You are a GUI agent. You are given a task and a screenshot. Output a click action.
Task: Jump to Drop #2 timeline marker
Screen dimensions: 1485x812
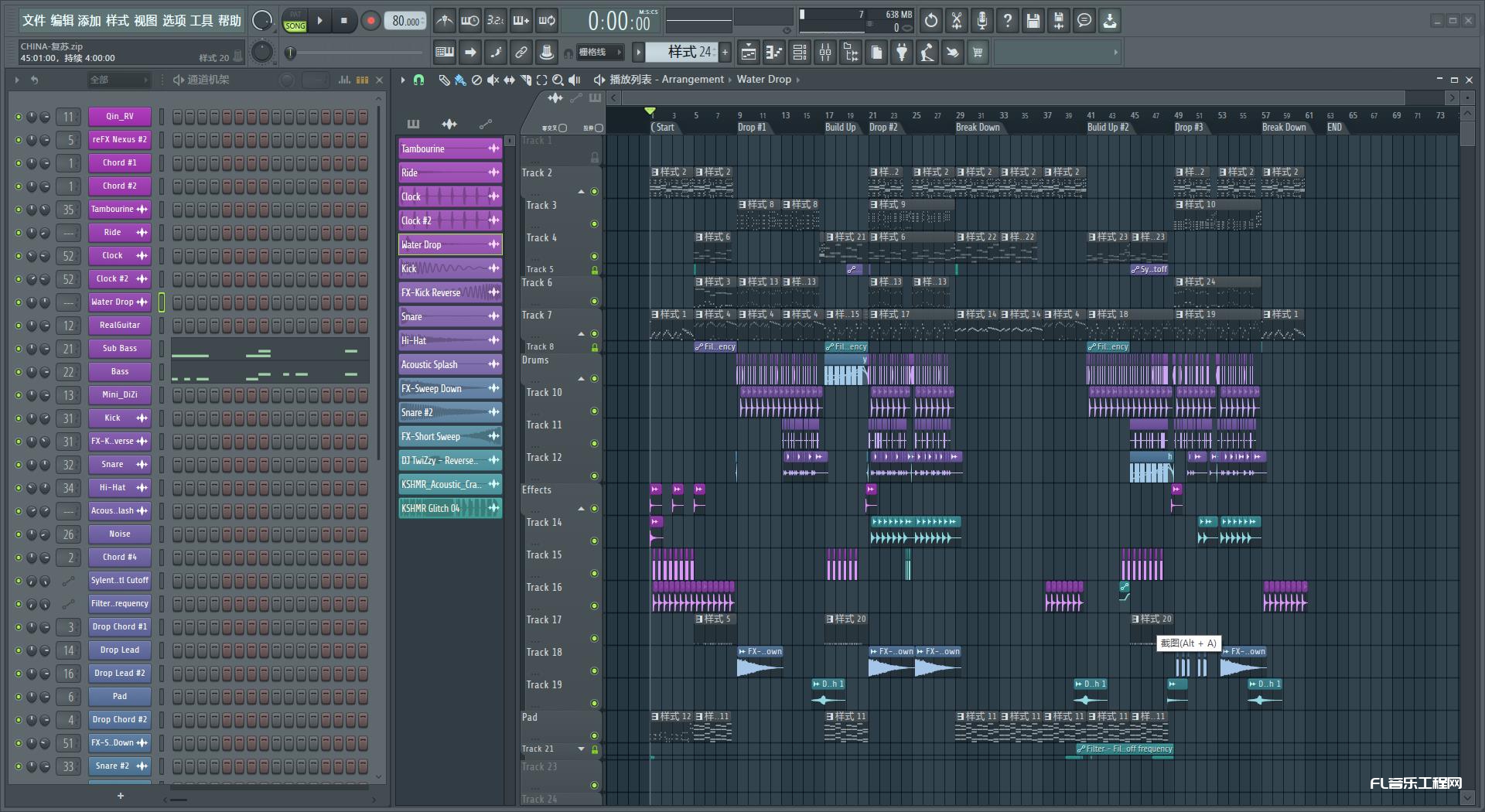pos(882,128)
